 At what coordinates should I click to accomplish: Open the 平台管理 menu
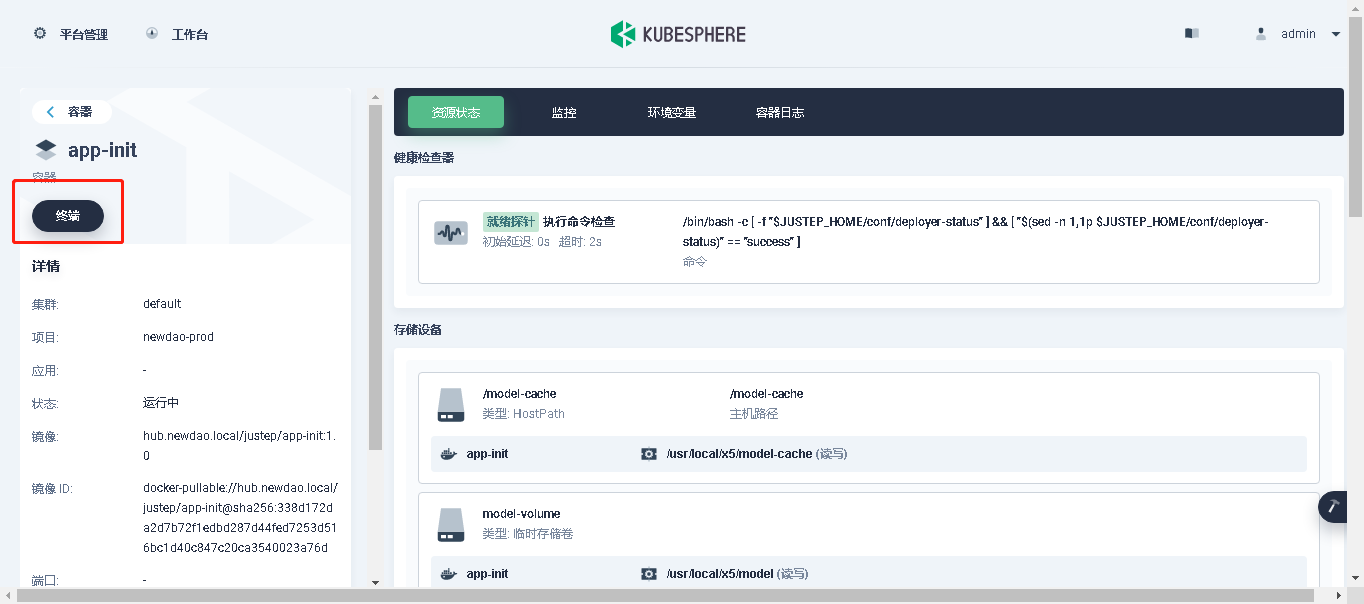point(83,34)
